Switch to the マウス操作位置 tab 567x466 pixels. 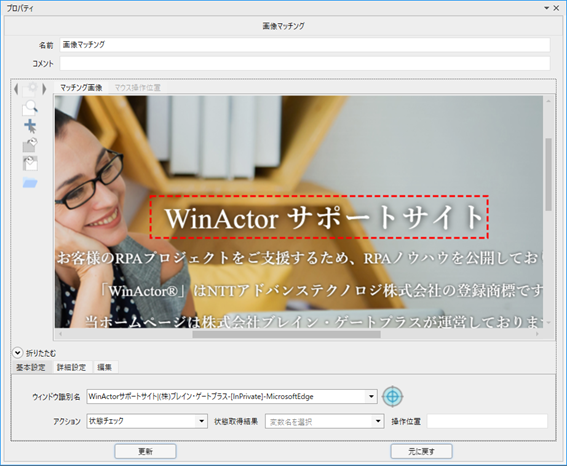(x=137, y=87)
